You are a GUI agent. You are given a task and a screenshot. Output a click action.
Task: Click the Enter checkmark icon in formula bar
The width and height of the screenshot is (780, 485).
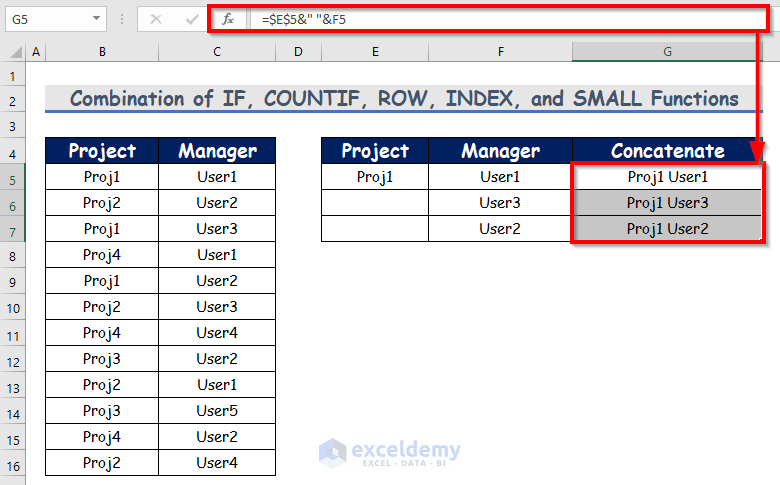191,19
